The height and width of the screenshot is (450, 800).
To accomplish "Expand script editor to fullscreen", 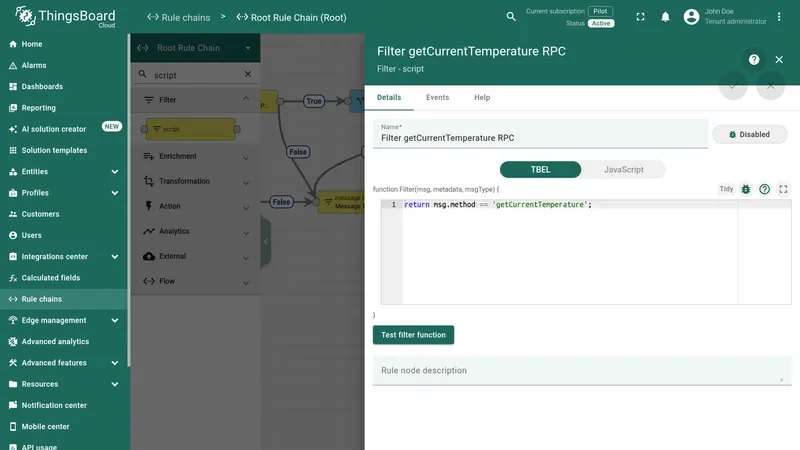I will 783,189.
